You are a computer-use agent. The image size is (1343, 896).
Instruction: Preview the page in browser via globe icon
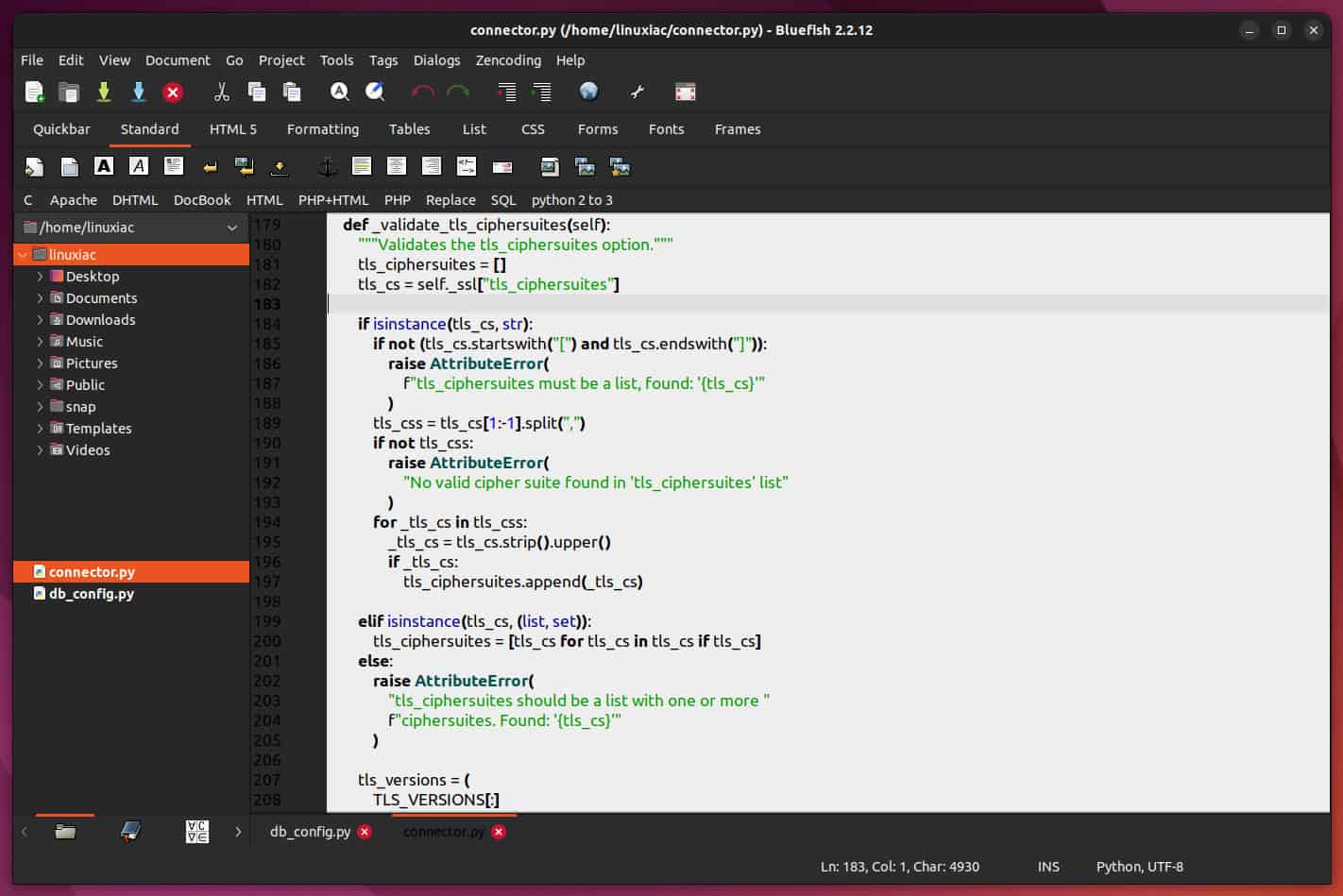coord(588,92)
